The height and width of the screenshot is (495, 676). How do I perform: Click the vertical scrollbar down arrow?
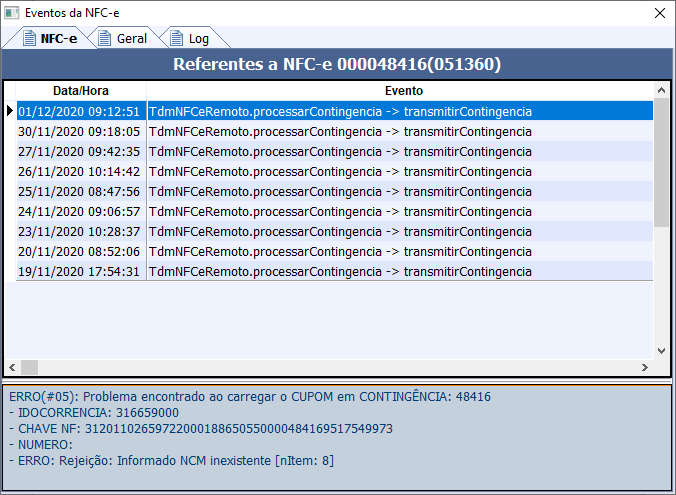661,351
